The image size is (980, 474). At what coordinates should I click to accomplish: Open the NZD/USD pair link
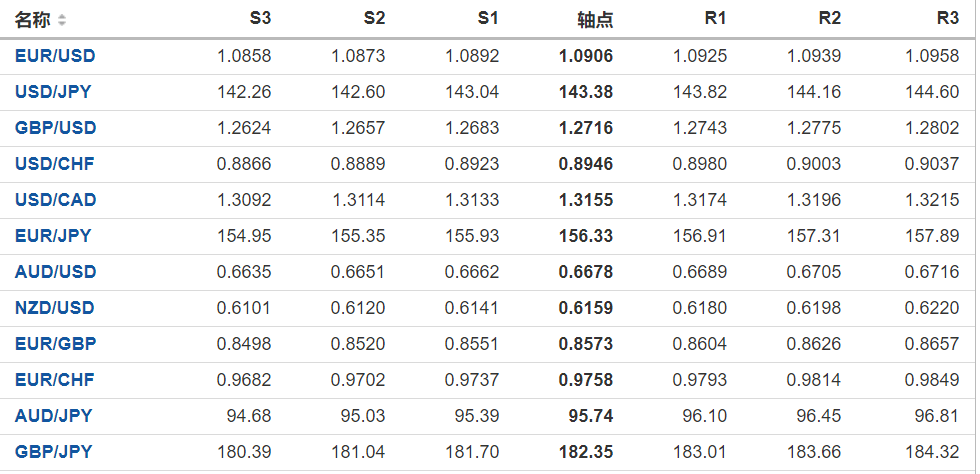coord(54,308)
